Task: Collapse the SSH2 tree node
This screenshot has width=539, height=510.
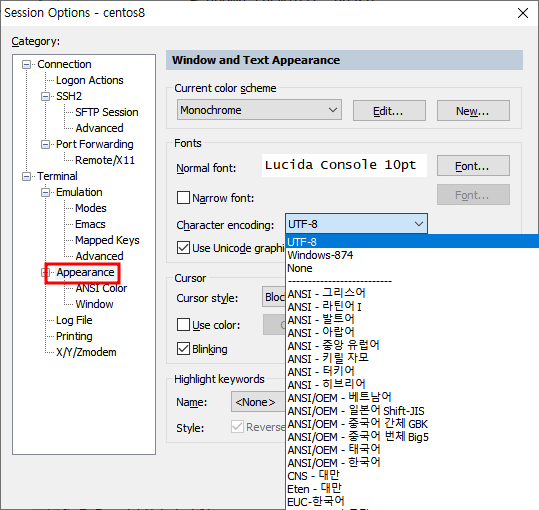Action: point(45,97)
